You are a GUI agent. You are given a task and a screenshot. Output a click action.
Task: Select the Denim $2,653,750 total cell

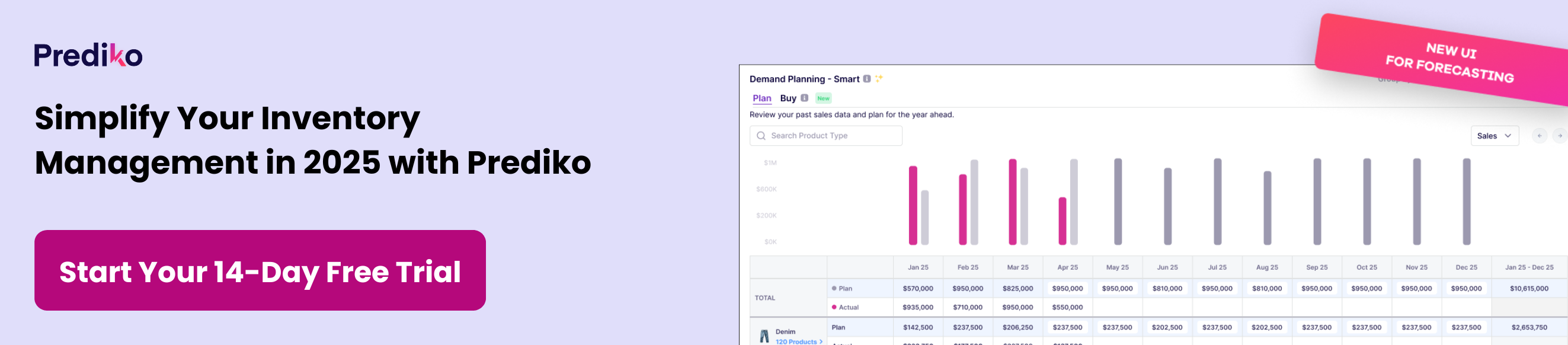click(x=1529, y=327)
